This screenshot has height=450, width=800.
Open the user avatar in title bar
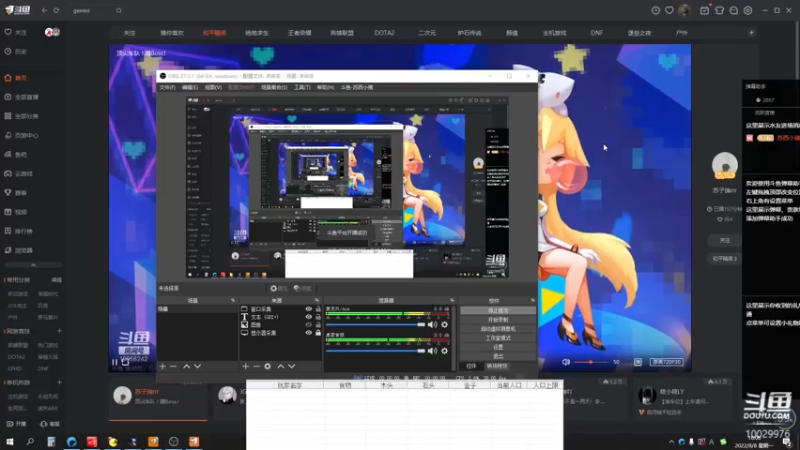click(x=685, y=10)
